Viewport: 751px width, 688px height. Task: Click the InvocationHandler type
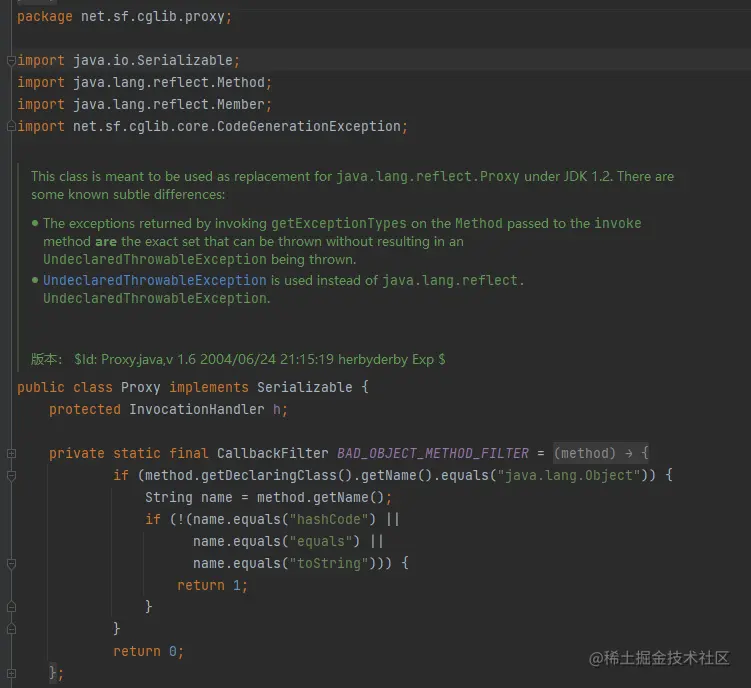[x=197, y=409]
